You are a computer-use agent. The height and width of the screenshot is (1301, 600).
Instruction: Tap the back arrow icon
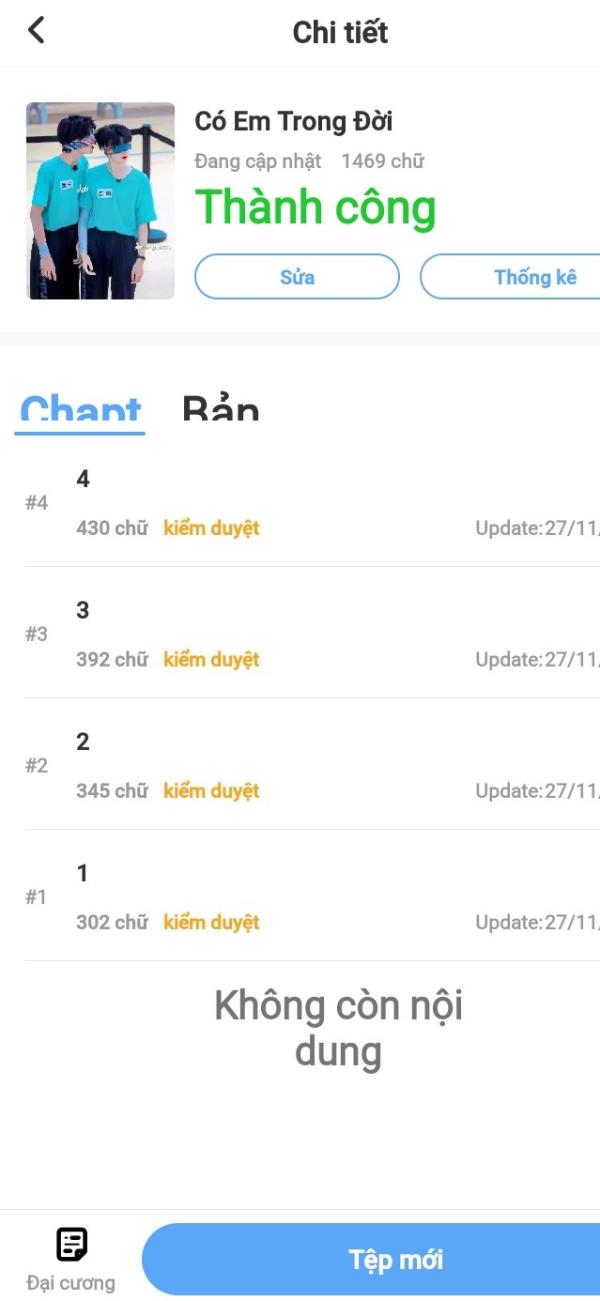(x=36, y=30)
